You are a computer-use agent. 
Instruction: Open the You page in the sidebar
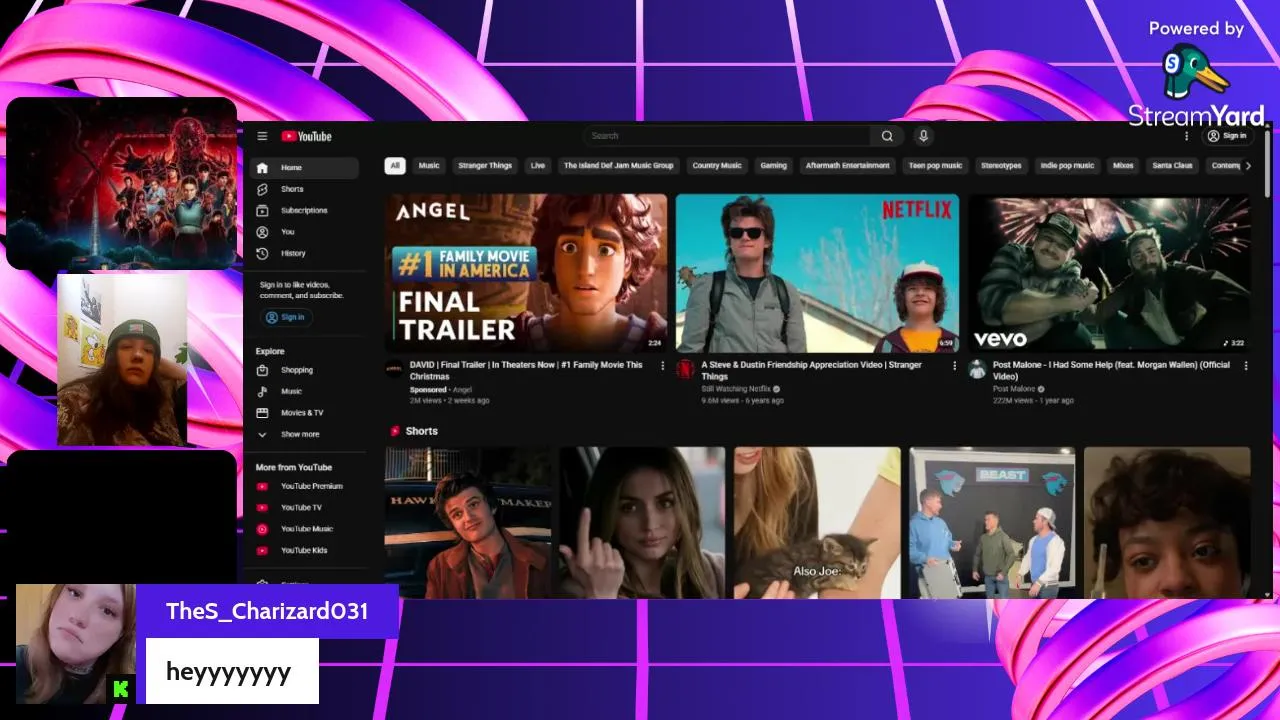point(304,232)
